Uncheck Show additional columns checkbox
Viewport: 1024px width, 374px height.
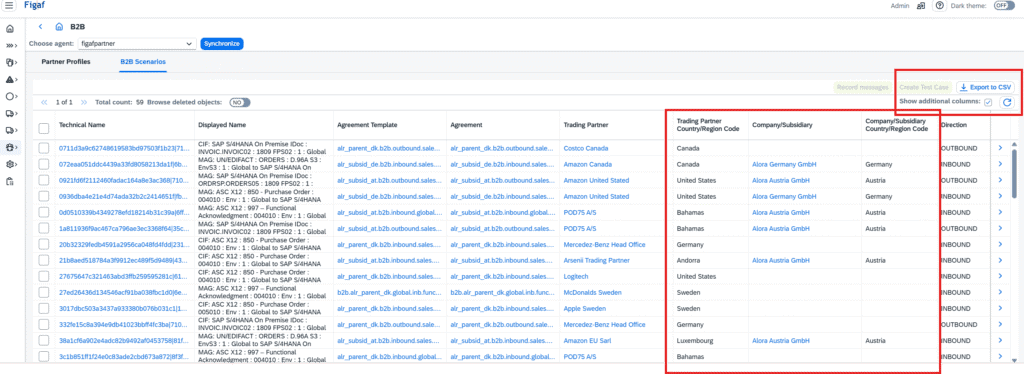tap(989, 102)
